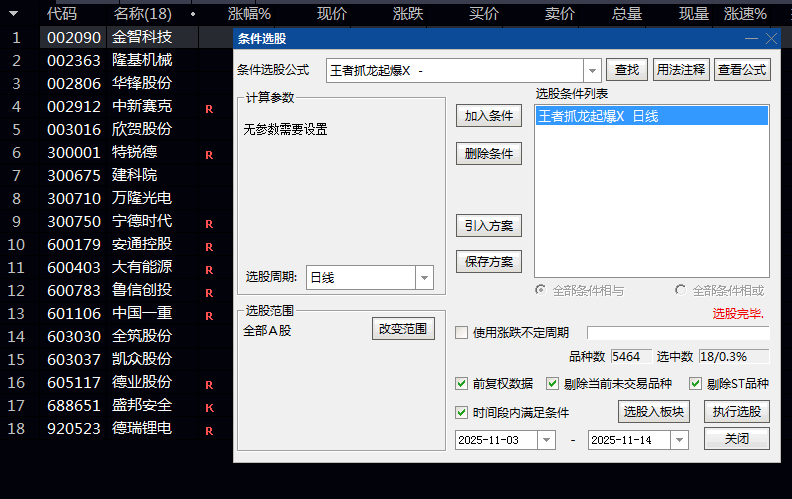Select 全部条件相或 radio button
This screenshot has height=499, width=792.
[x=680, y=290]
